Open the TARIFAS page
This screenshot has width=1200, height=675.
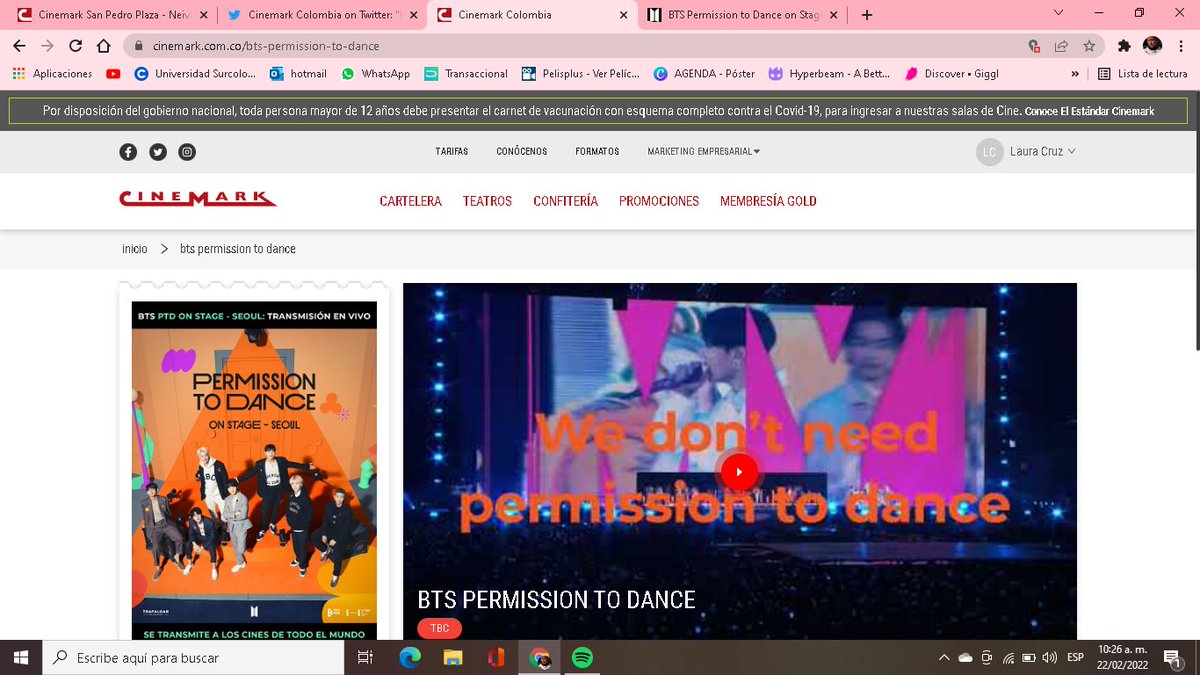pos(452,152)
